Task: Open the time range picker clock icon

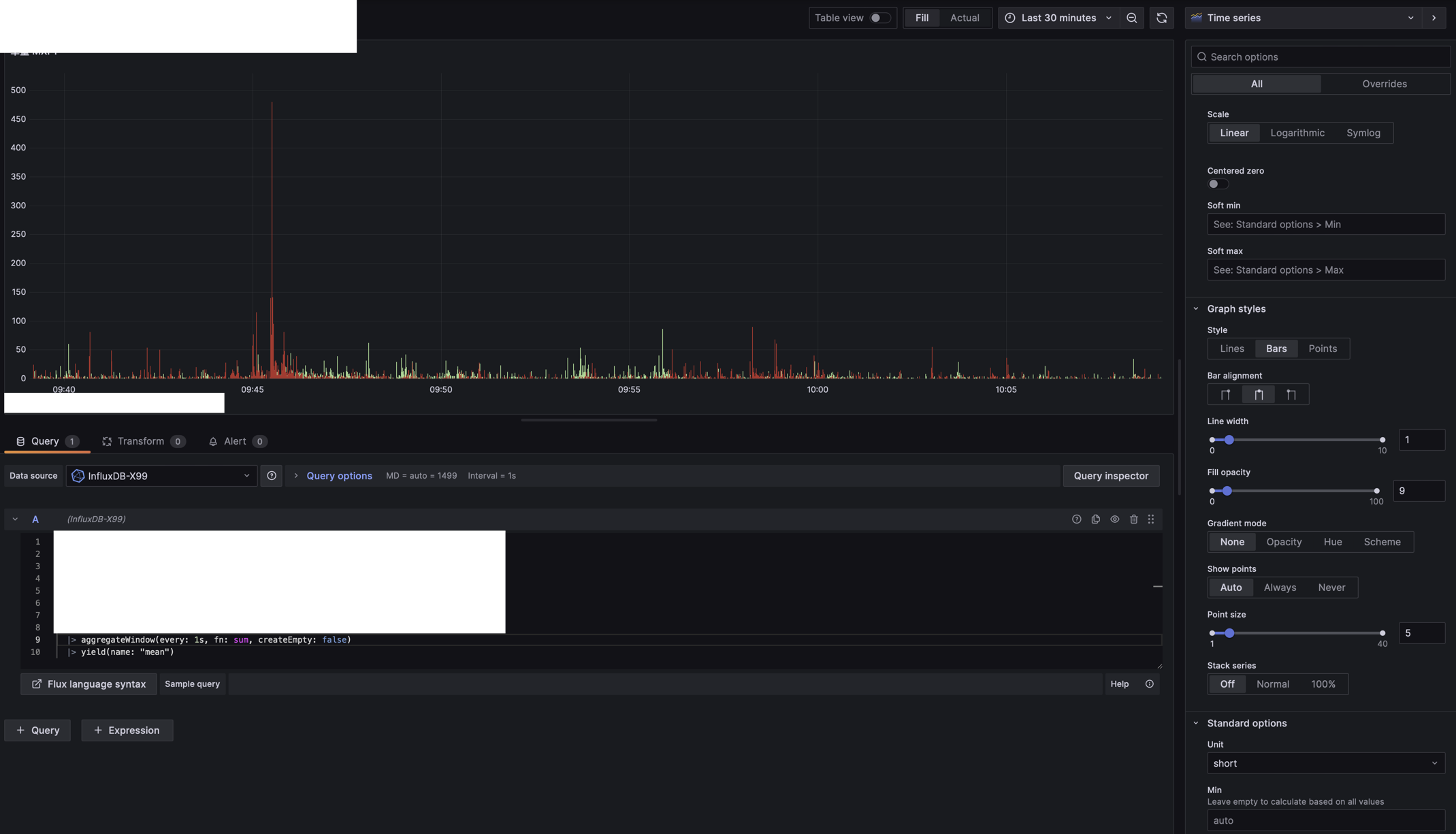Action: coord(1010,18)
